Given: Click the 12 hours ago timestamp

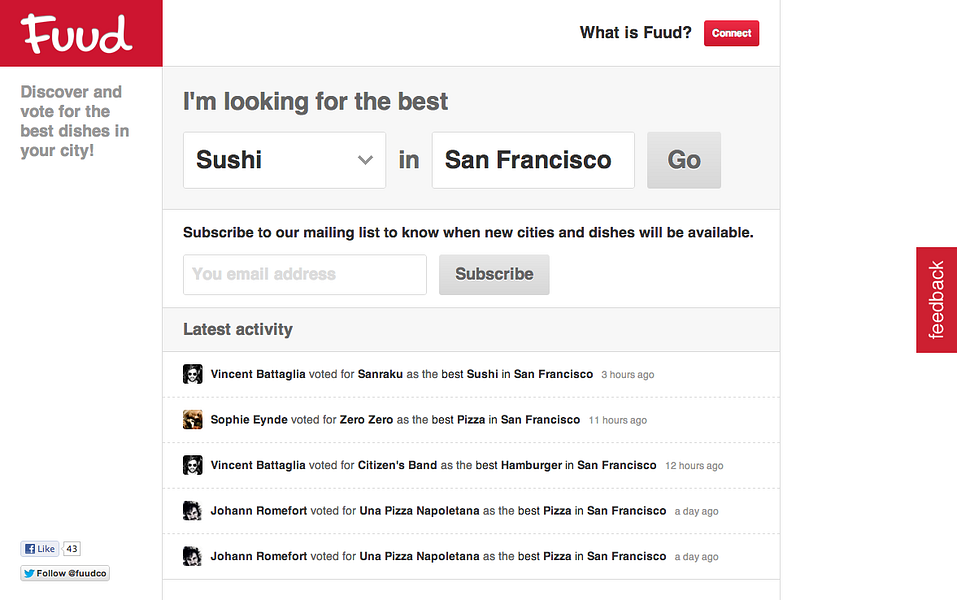Looking at the screenshot, I should [x=694, y=466].
